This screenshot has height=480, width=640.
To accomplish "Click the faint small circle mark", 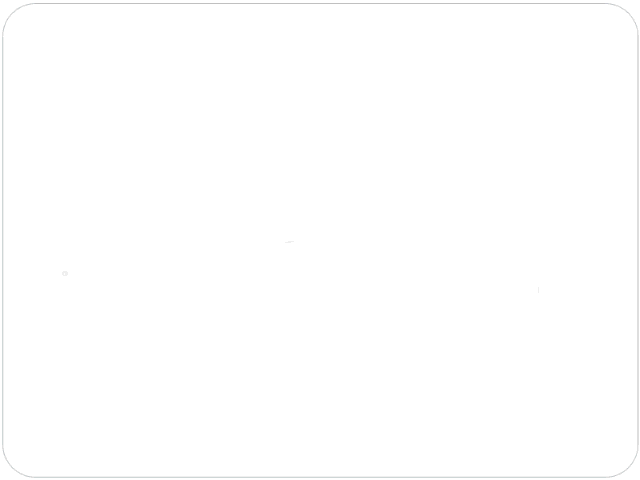I will click(x=65, y=273).
